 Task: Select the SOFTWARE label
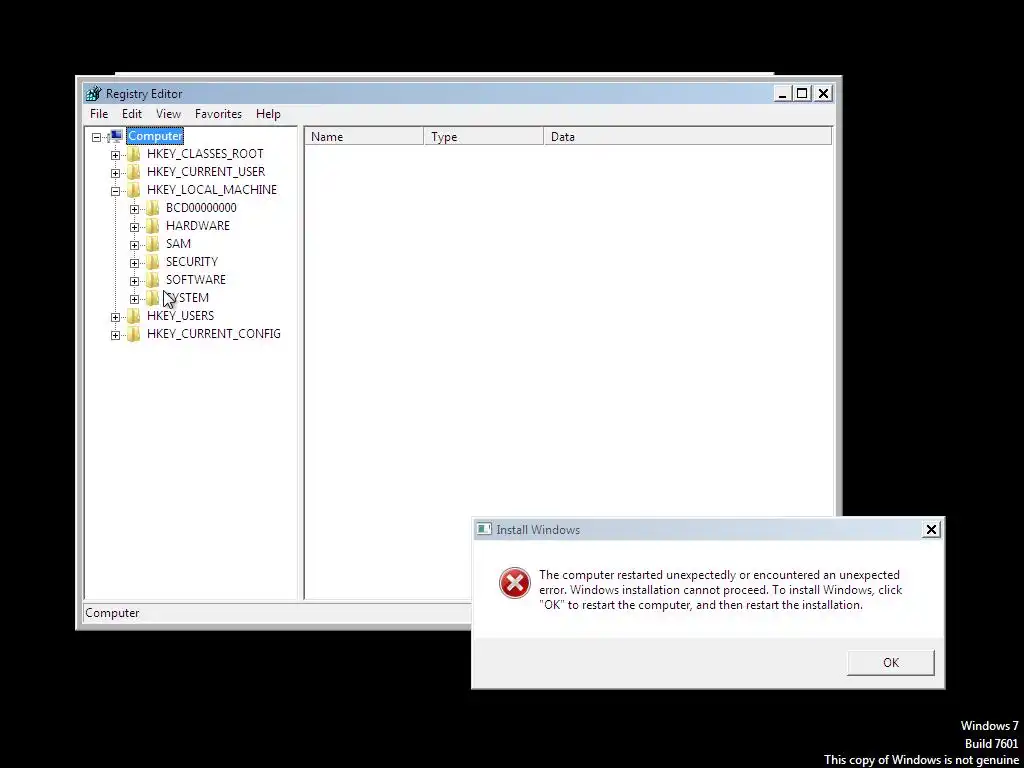click(x=195, y=280)
